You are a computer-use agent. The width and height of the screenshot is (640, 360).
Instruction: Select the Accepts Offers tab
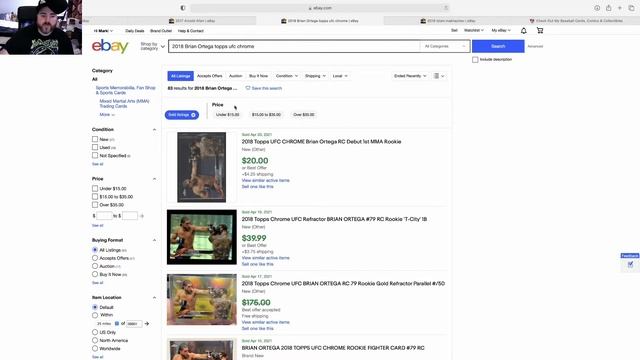pyautogui.click(x=210, y=76)
